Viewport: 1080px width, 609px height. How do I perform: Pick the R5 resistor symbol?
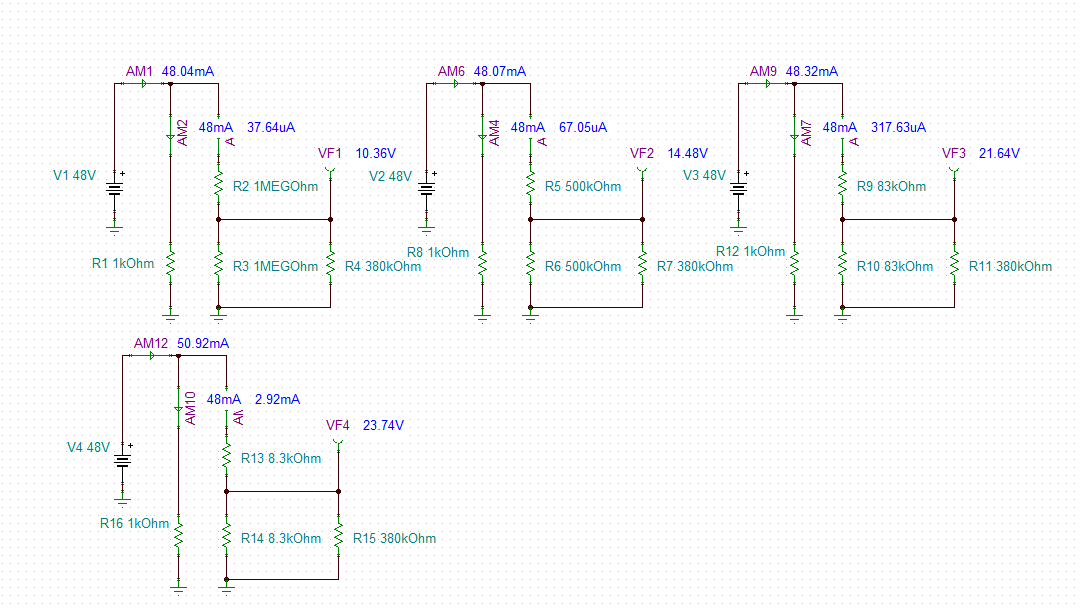(530, 183)
